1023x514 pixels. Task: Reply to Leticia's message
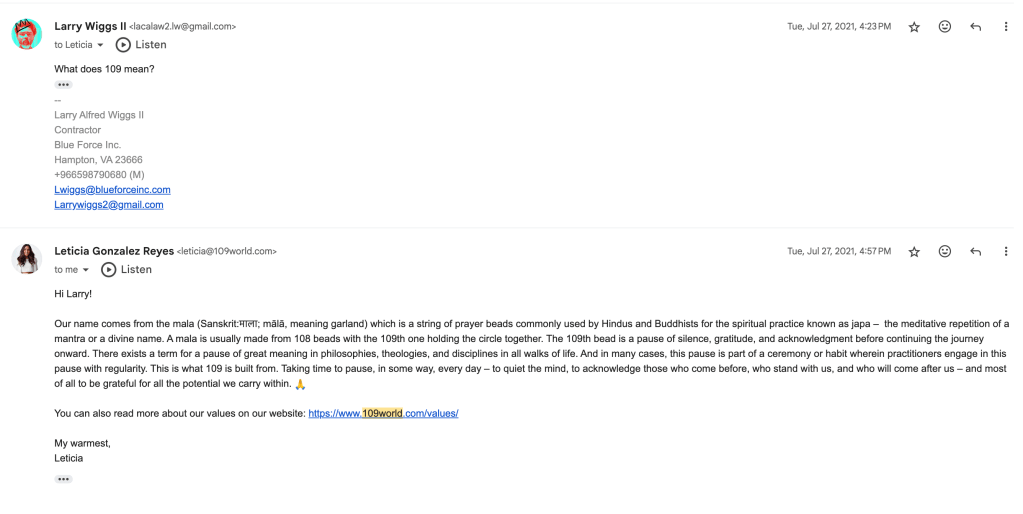tap(976, 252)
